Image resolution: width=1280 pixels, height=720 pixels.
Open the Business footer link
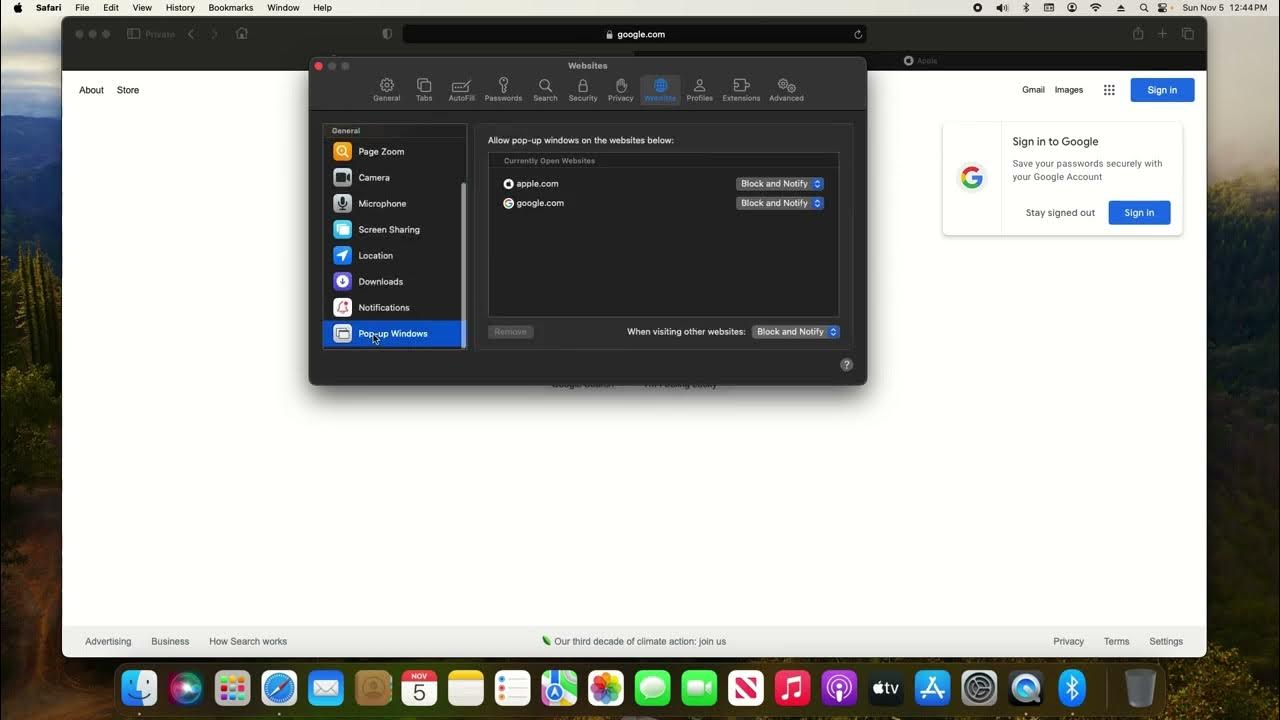tap(170, 642)
